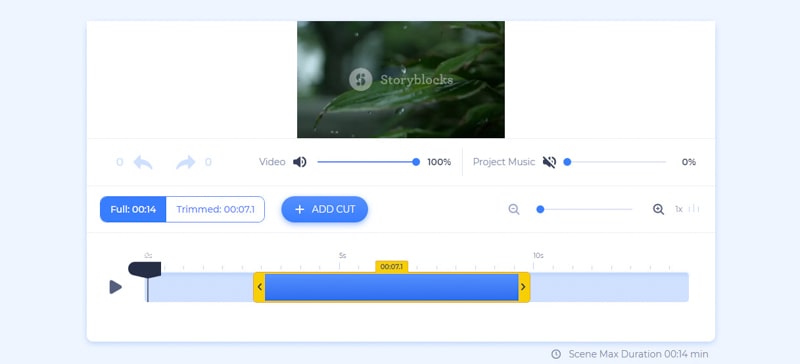Viewport: 800px width, 364px height.
Task: Click the left trim handle chevron
Action: (x=259, y=287)
